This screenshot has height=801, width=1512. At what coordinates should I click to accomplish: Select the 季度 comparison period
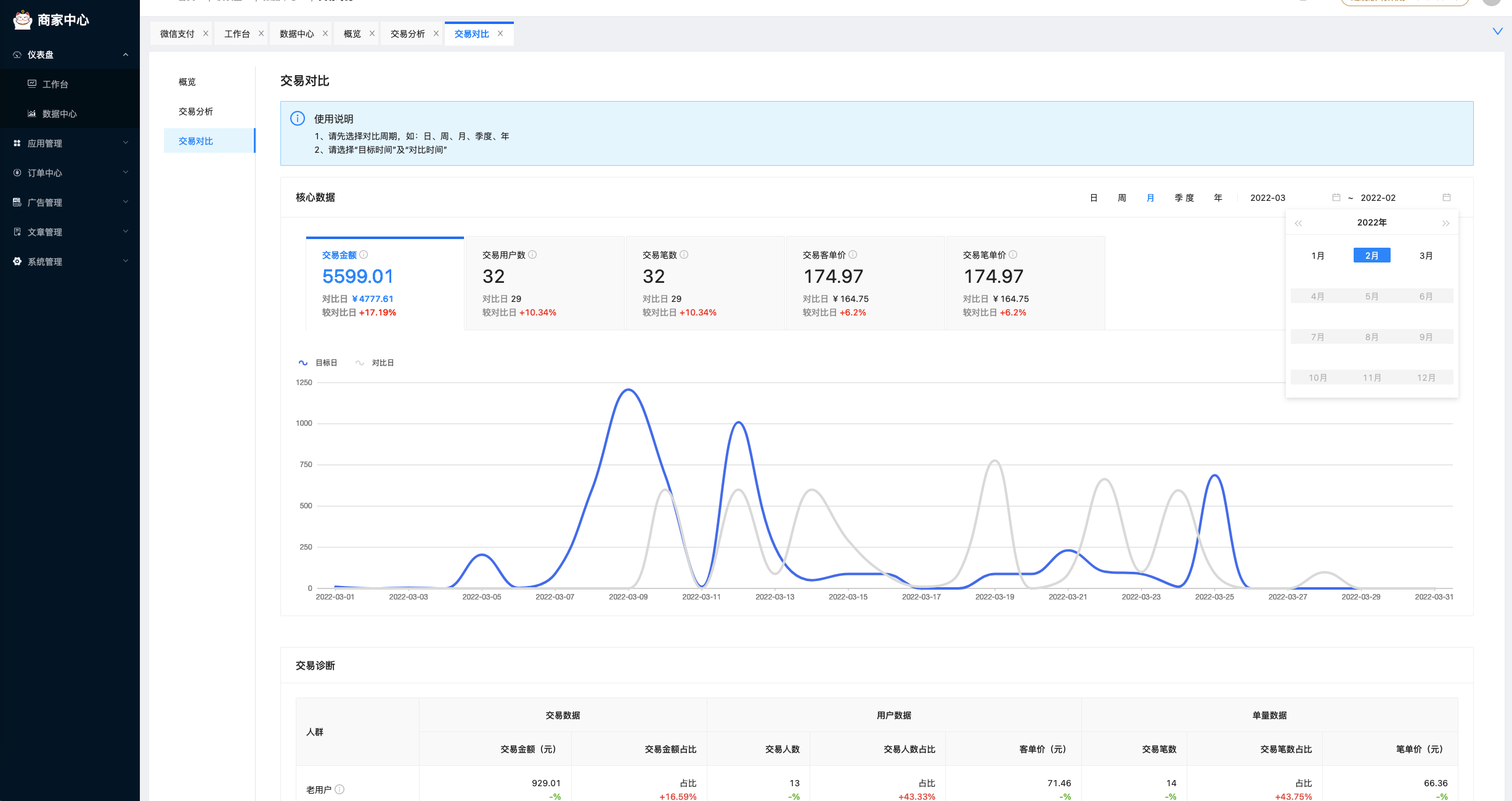tap(1184, 198)
